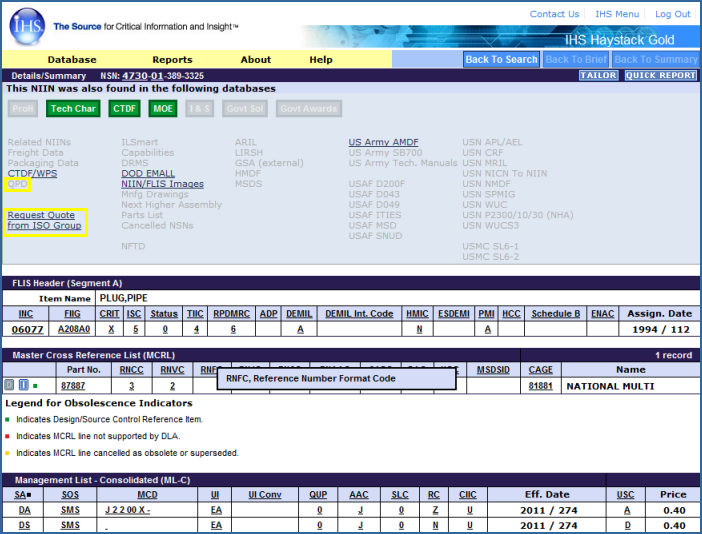The image size is (702, 534).
Task: Click the blue I icon beside part 87887
Action: 24,385
